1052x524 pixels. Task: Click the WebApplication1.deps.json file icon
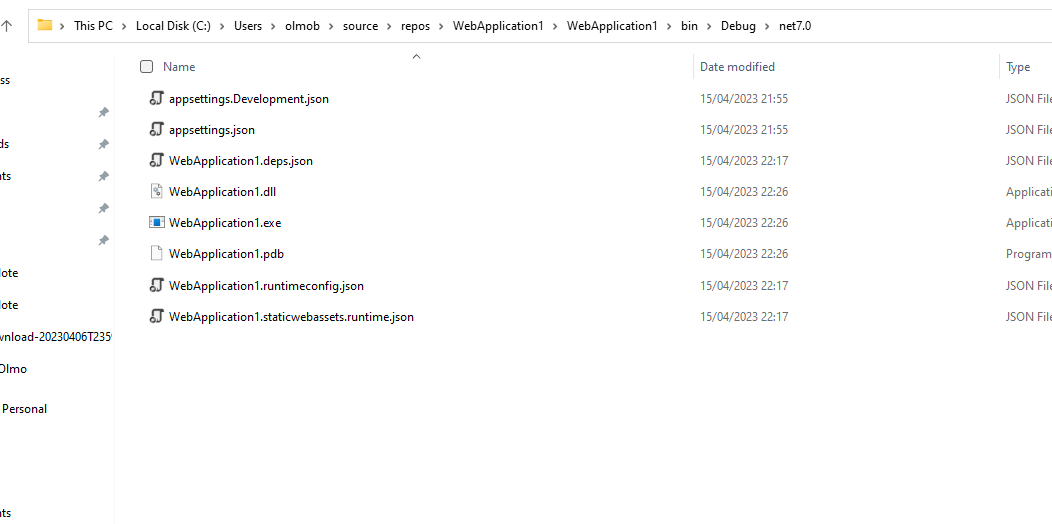point(156,160)
